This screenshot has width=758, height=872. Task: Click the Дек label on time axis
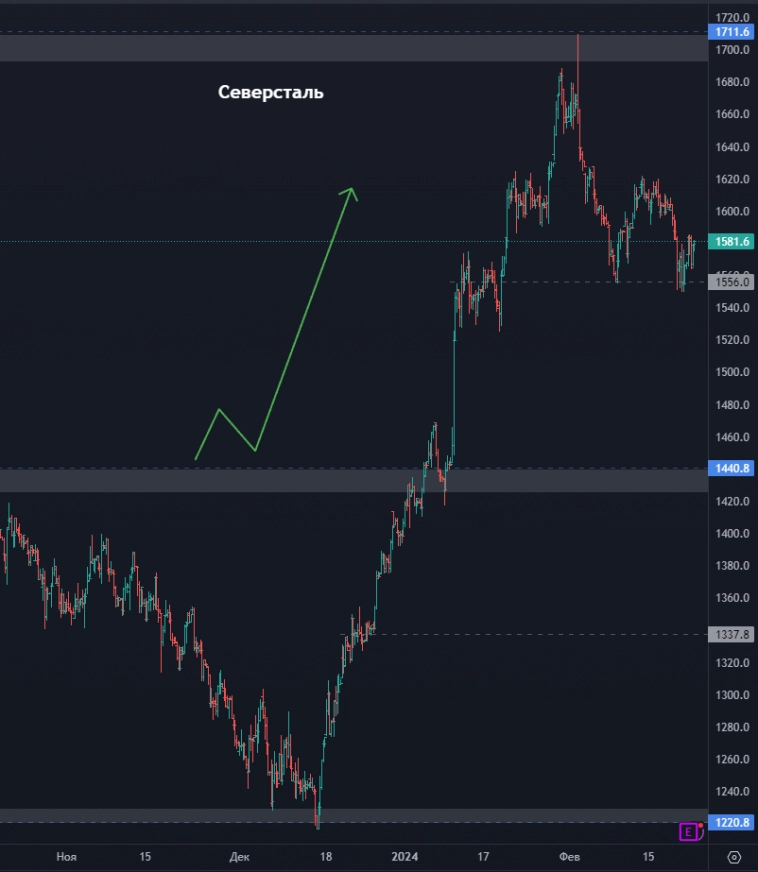tap(239, 857)
